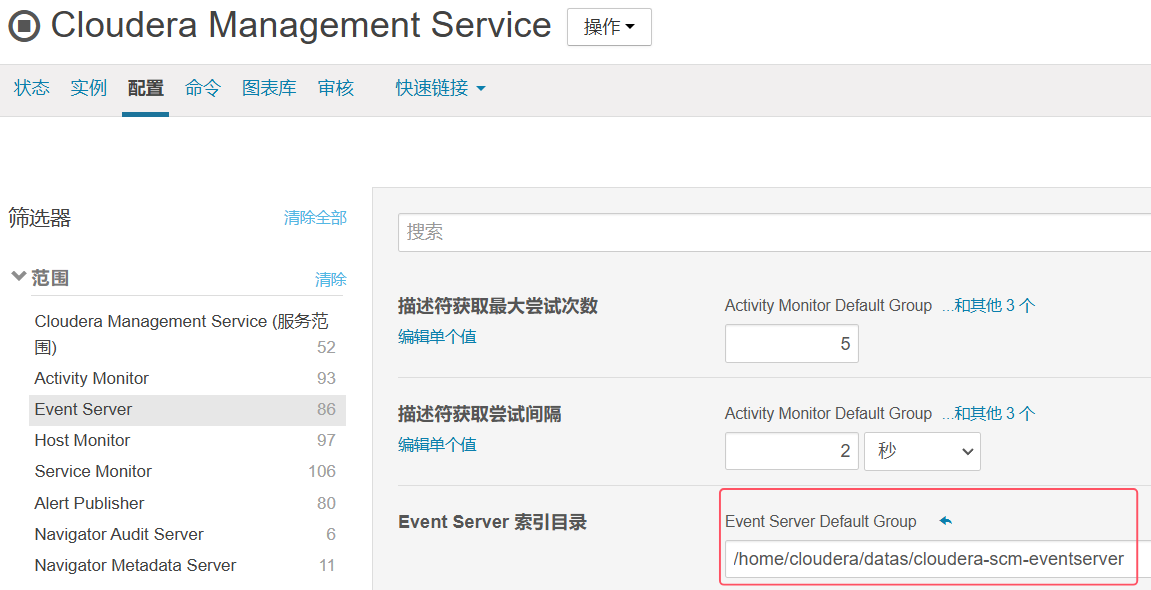The image size is (1151, 590).
Task: Collapse the 范围 filter section
Action: coord(18,277)
